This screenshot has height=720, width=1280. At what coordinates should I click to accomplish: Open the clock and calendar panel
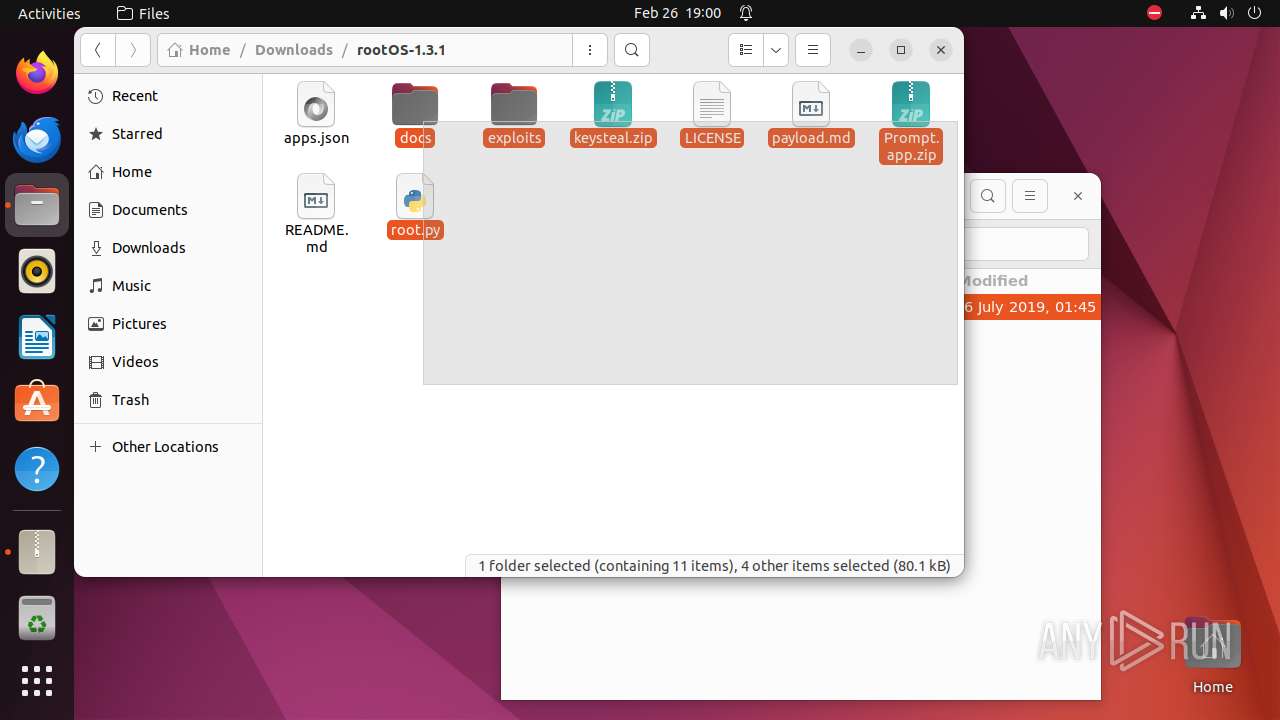[x=677, y=13]
